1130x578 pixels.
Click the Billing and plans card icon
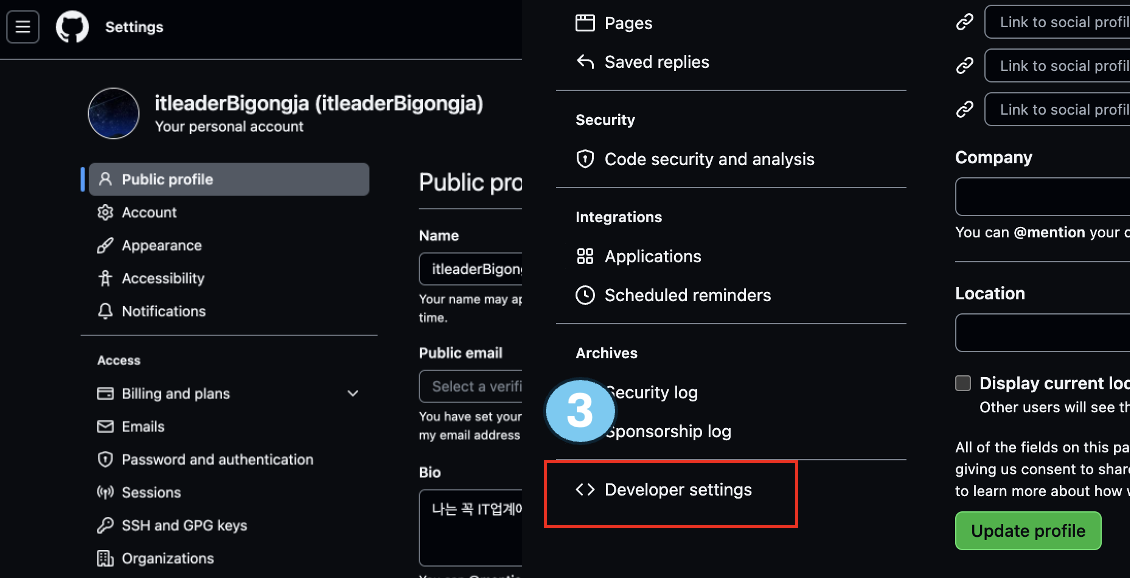(x=105, y=394)
